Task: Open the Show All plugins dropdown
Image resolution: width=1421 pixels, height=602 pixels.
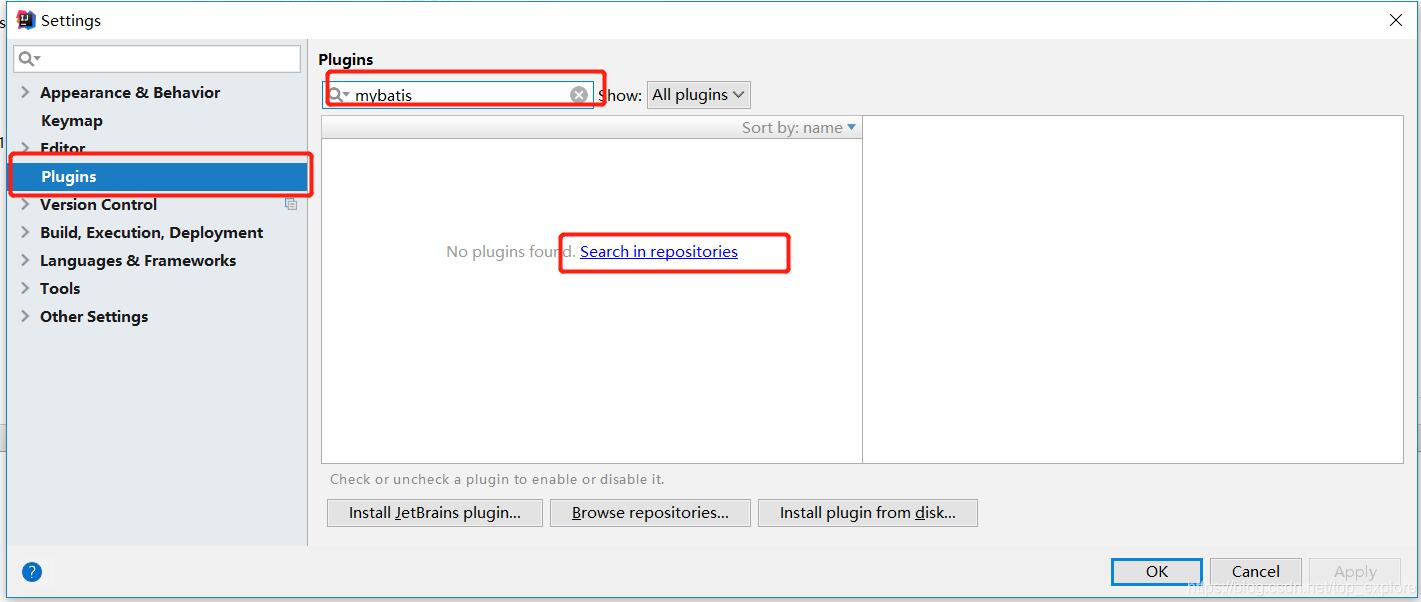Action: coord(698,95)
